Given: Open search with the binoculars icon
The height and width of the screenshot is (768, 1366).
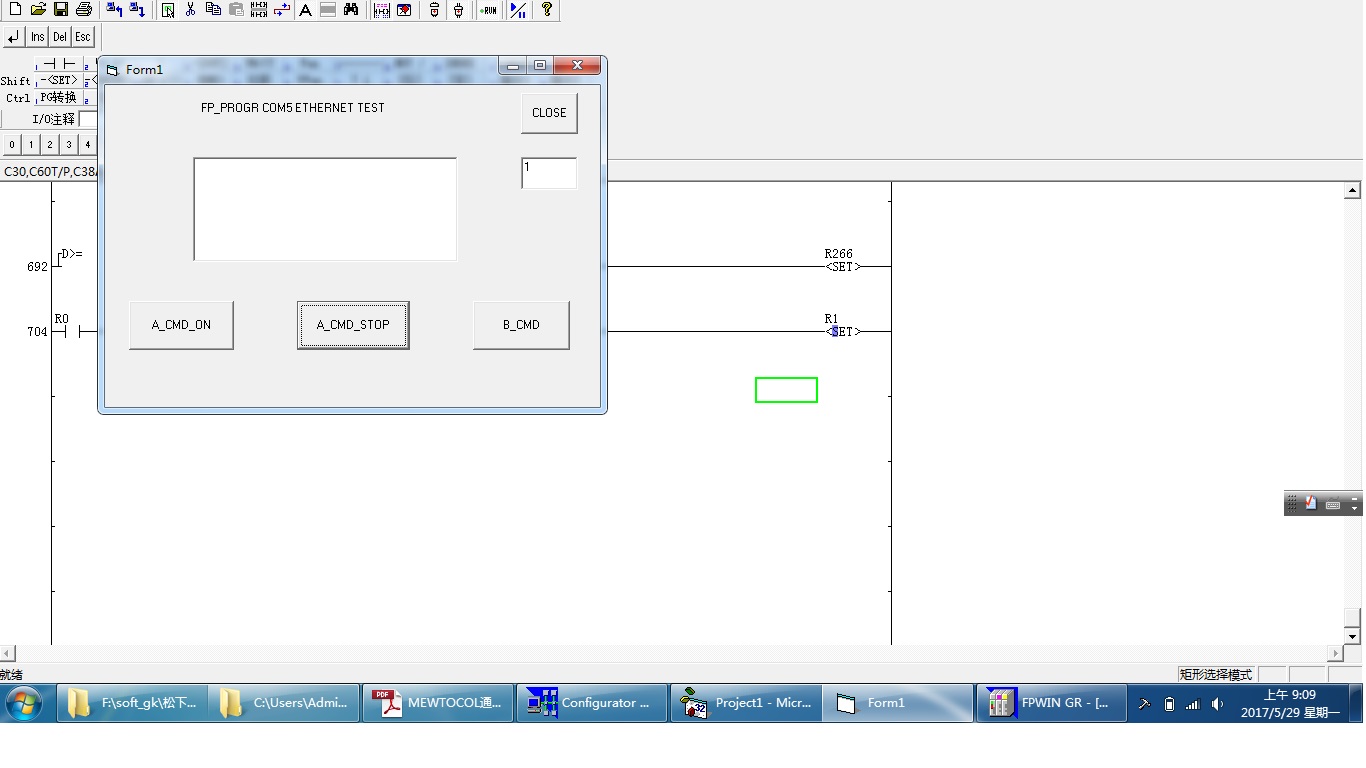Looking at the screenshot, I should click(x=351, y=10).
